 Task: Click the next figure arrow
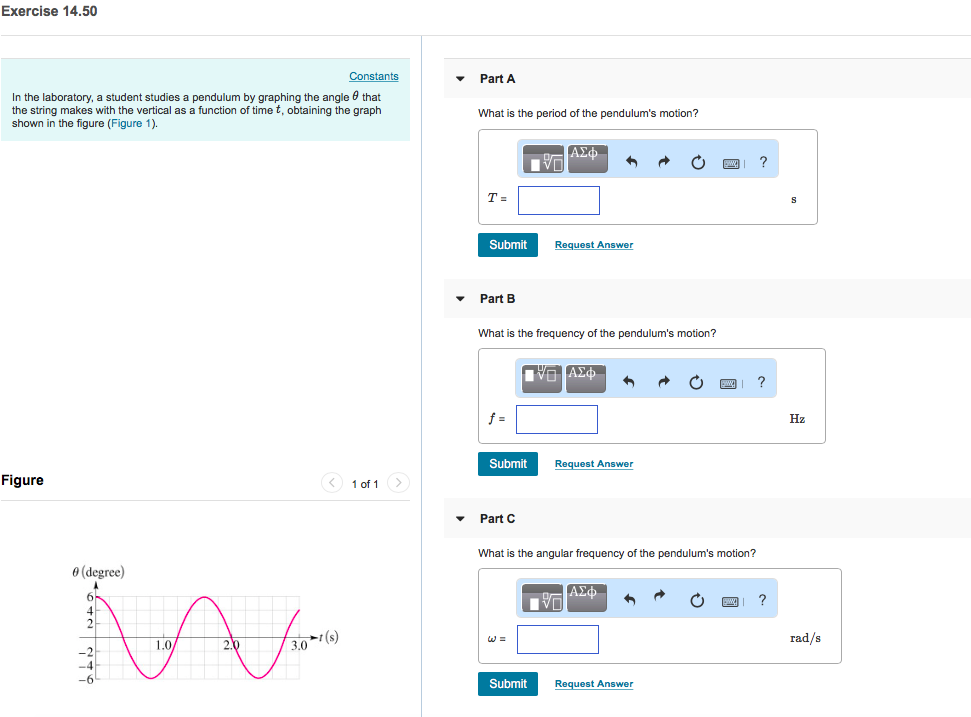397,482
